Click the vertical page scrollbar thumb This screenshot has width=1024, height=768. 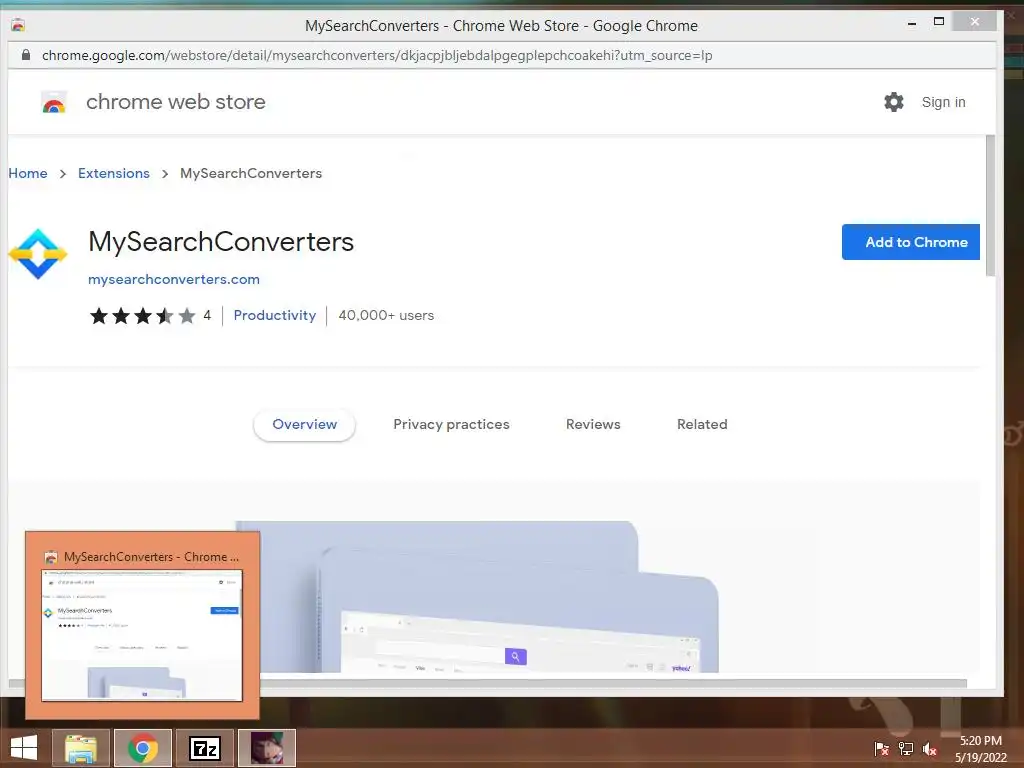(x=990, y=206)
